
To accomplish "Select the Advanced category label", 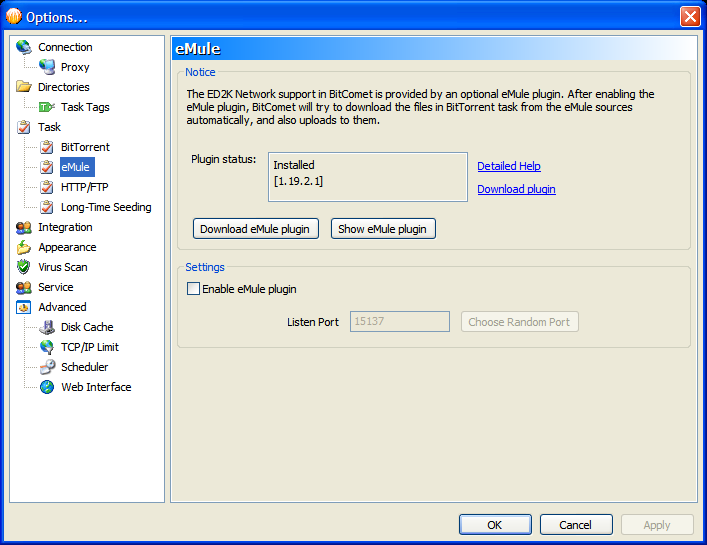I will point(62,307).
